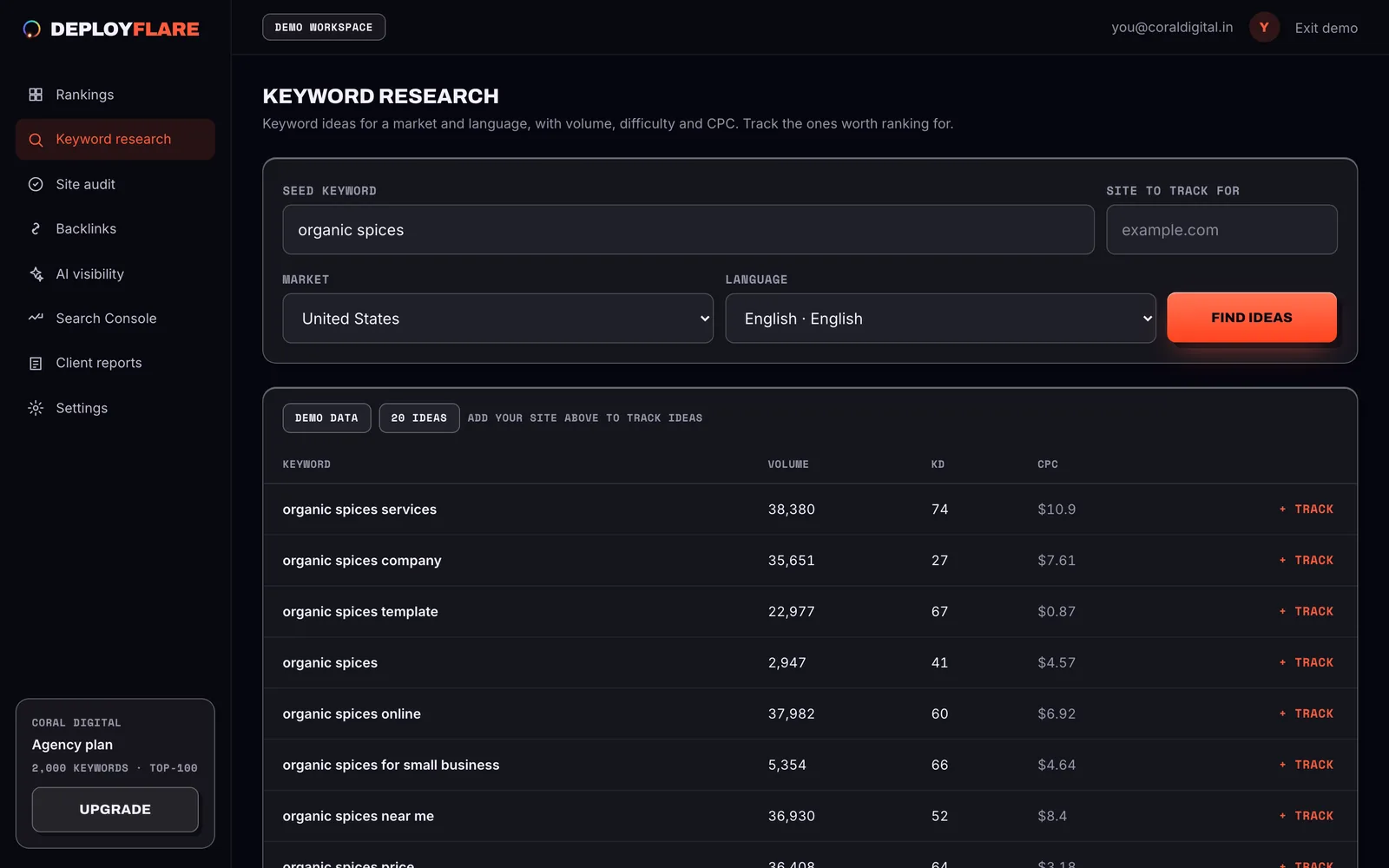Open the Y user avatar
The image size is (1389, 868).
tap(1264, 28)
